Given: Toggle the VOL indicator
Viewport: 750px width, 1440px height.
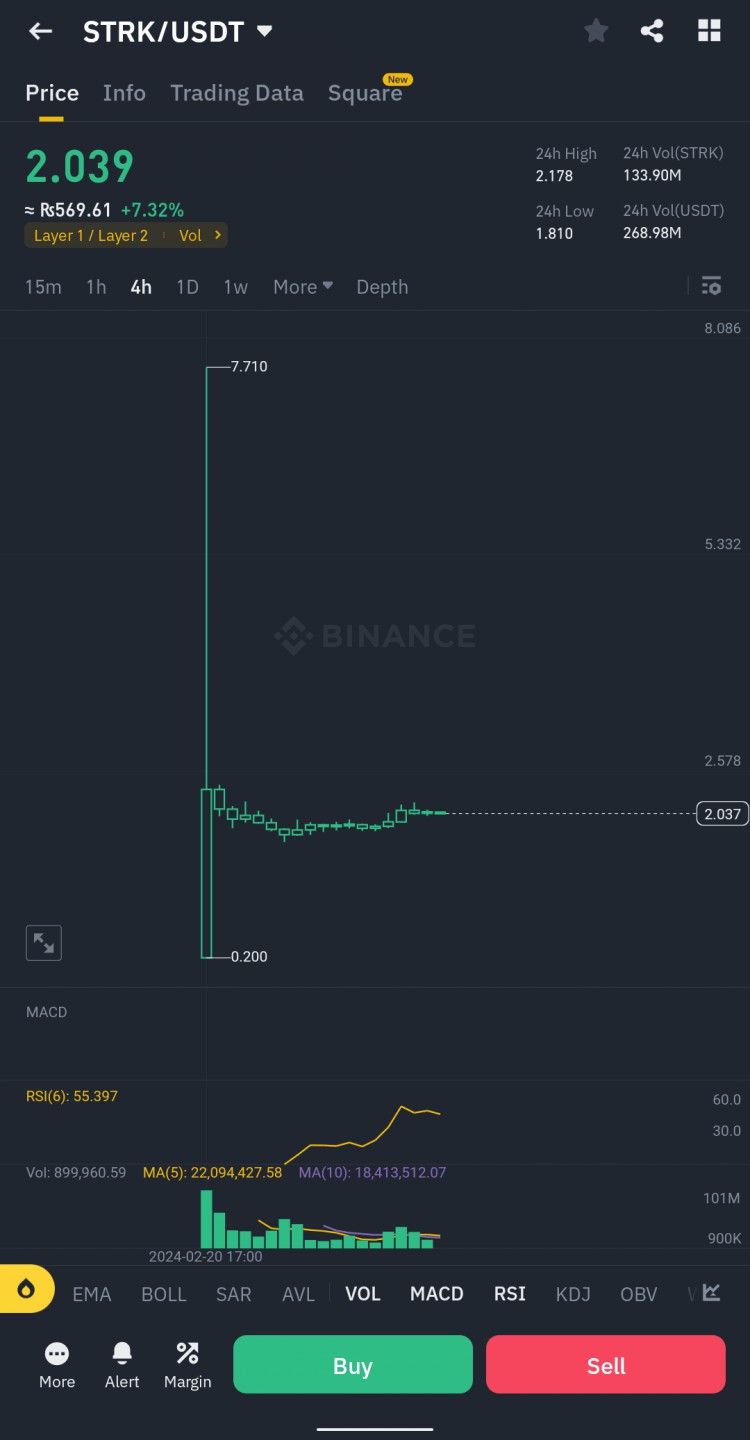Looking at the screenshot, I should (363, 1294).
